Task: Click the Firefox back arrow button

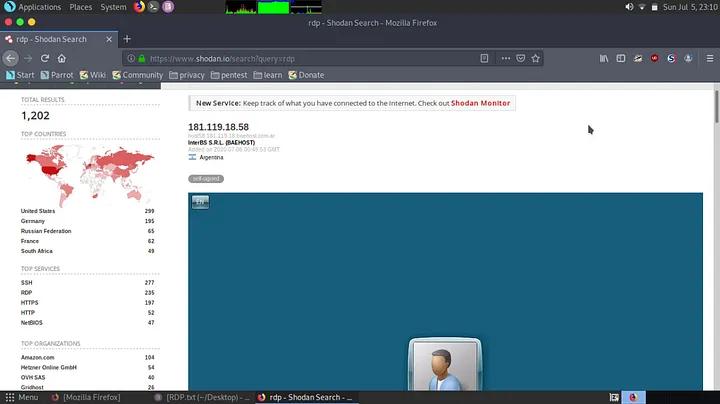Action: click(11, 58)
